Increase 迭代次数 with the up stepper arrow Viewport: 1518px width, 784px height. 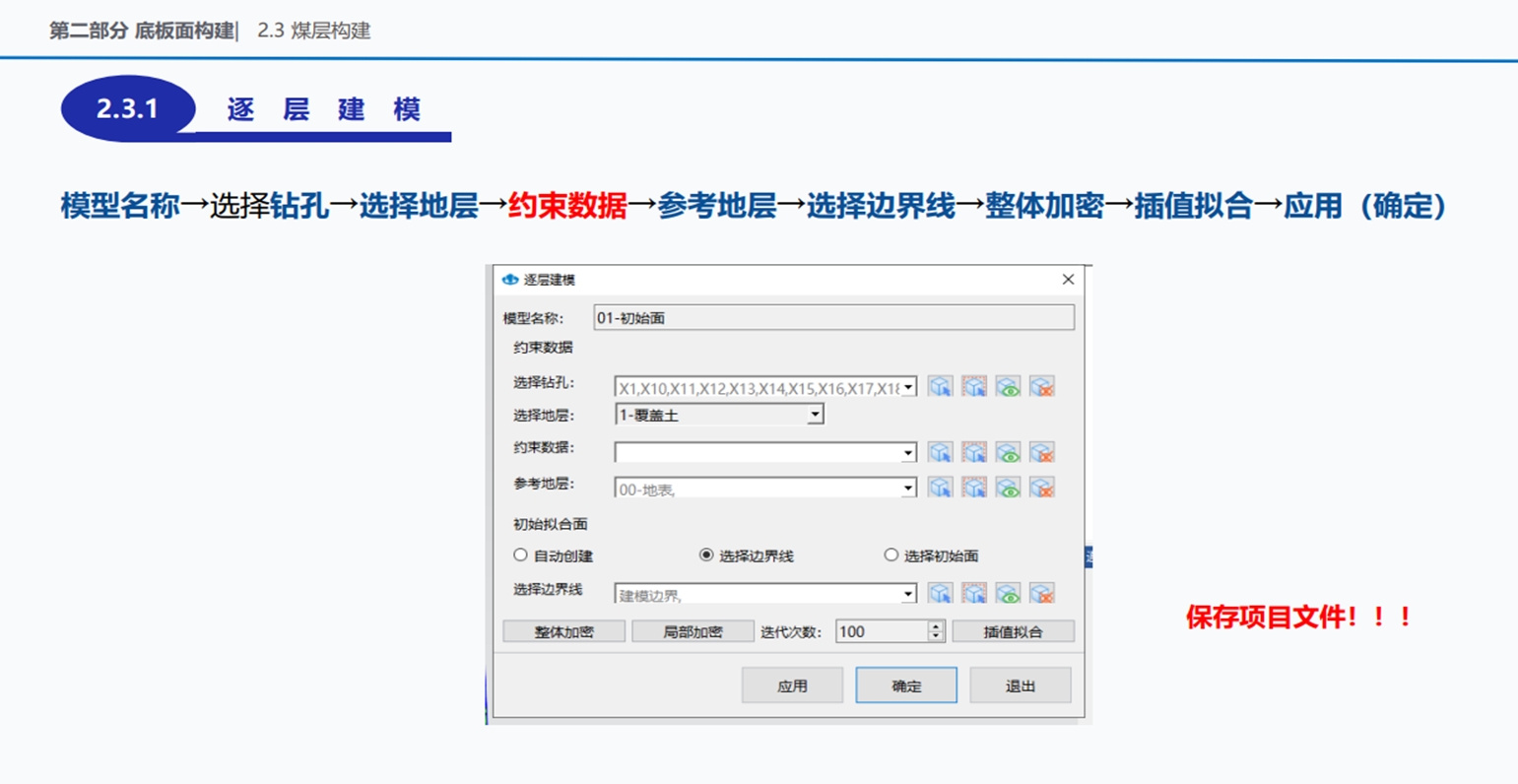[936, 626]
